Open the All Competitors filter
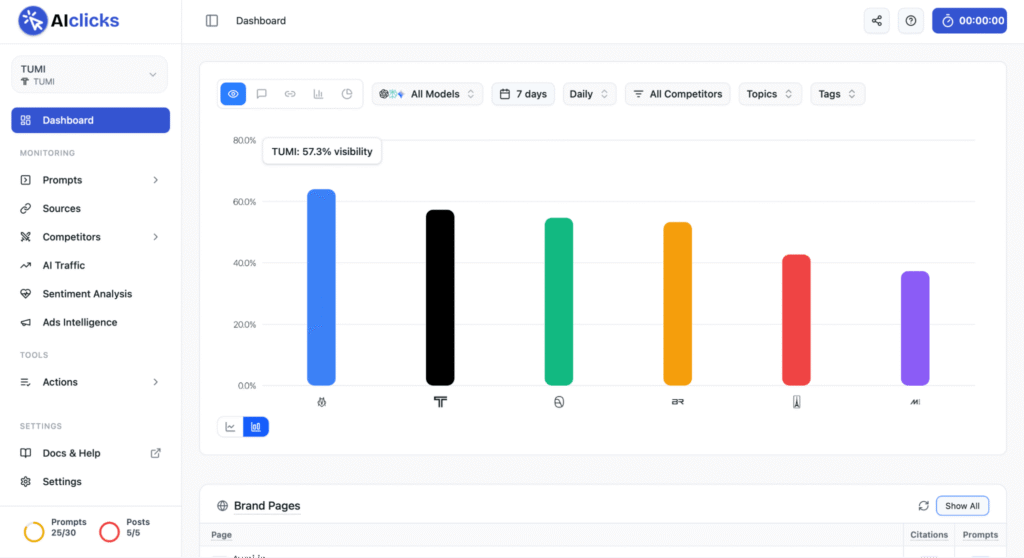The height and width of the screenshot is (558, 1024). point(677,94)
